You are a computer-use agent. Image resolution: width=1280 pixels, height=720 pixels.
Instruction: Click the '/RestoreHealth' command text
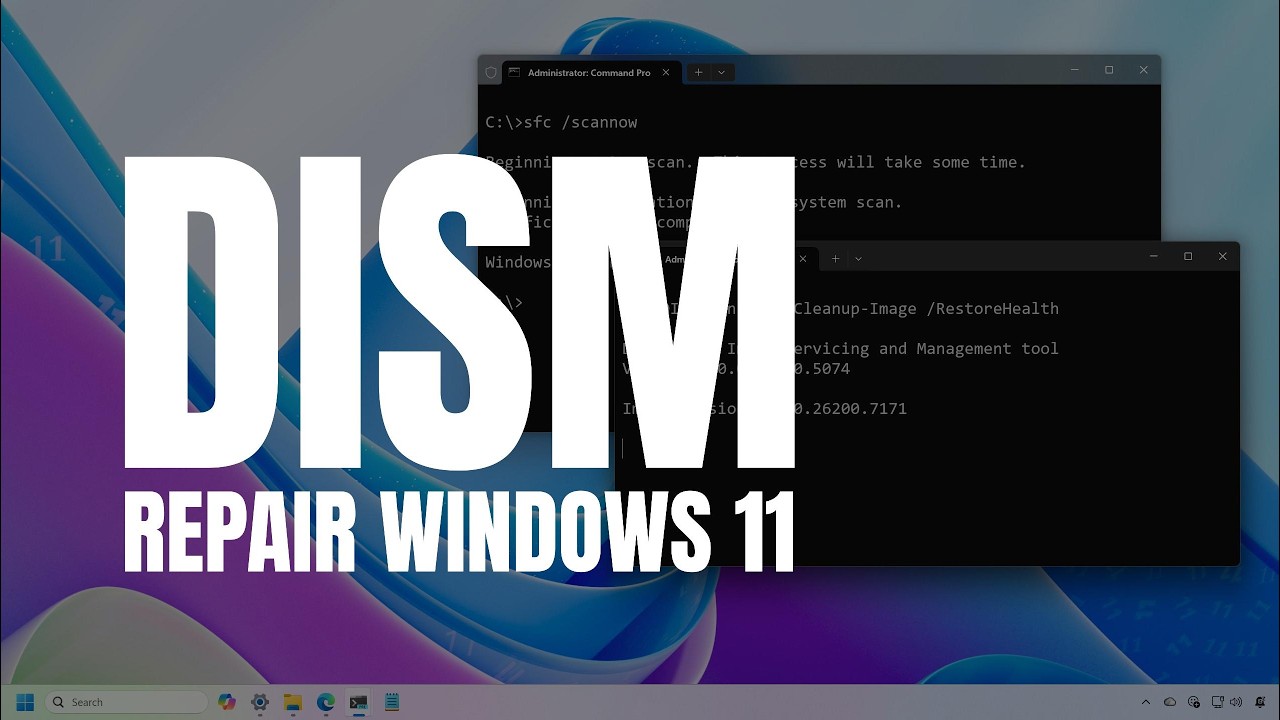[x=992, y=308]
